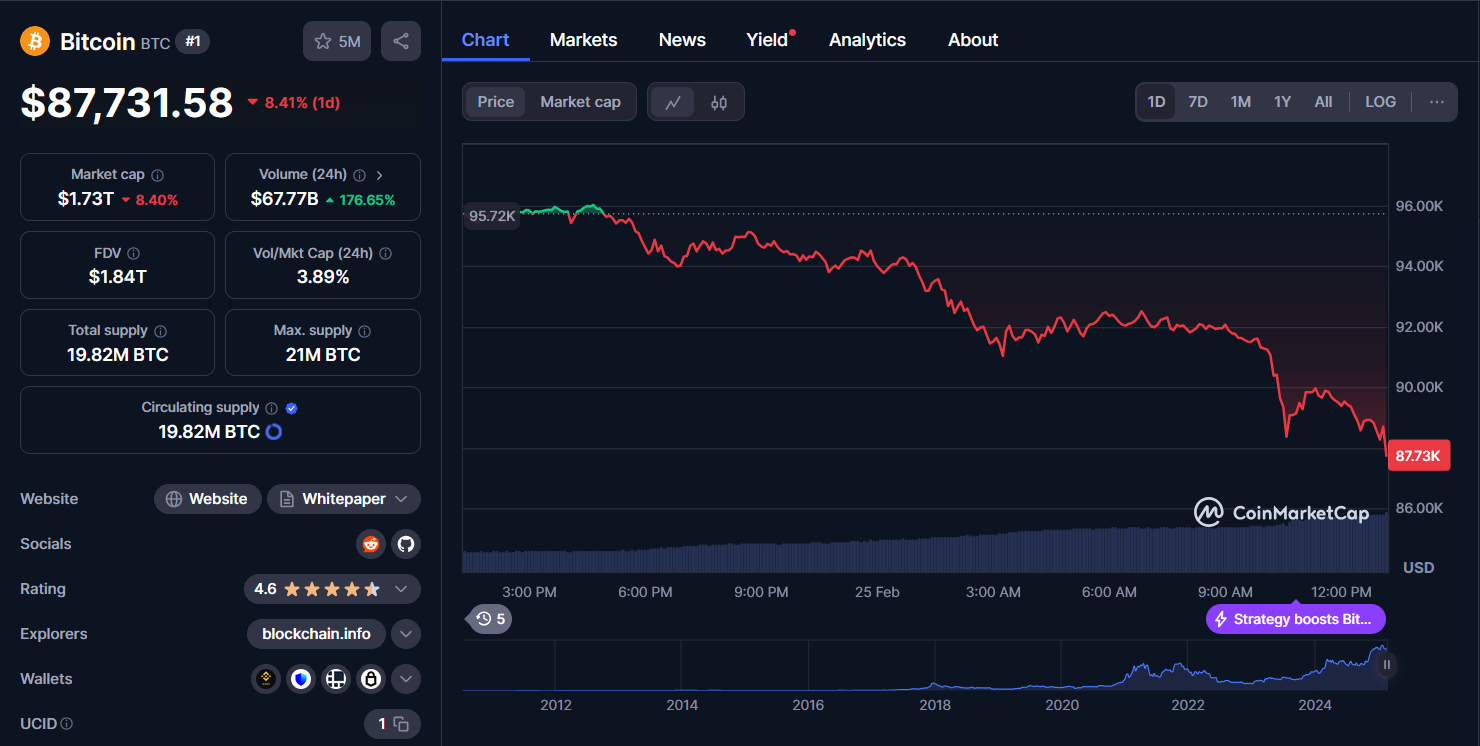The height and width of the screenshot is (746, 1480).
Task: Open Bitcoin's Reddit social icon
Action: (370, 544)
